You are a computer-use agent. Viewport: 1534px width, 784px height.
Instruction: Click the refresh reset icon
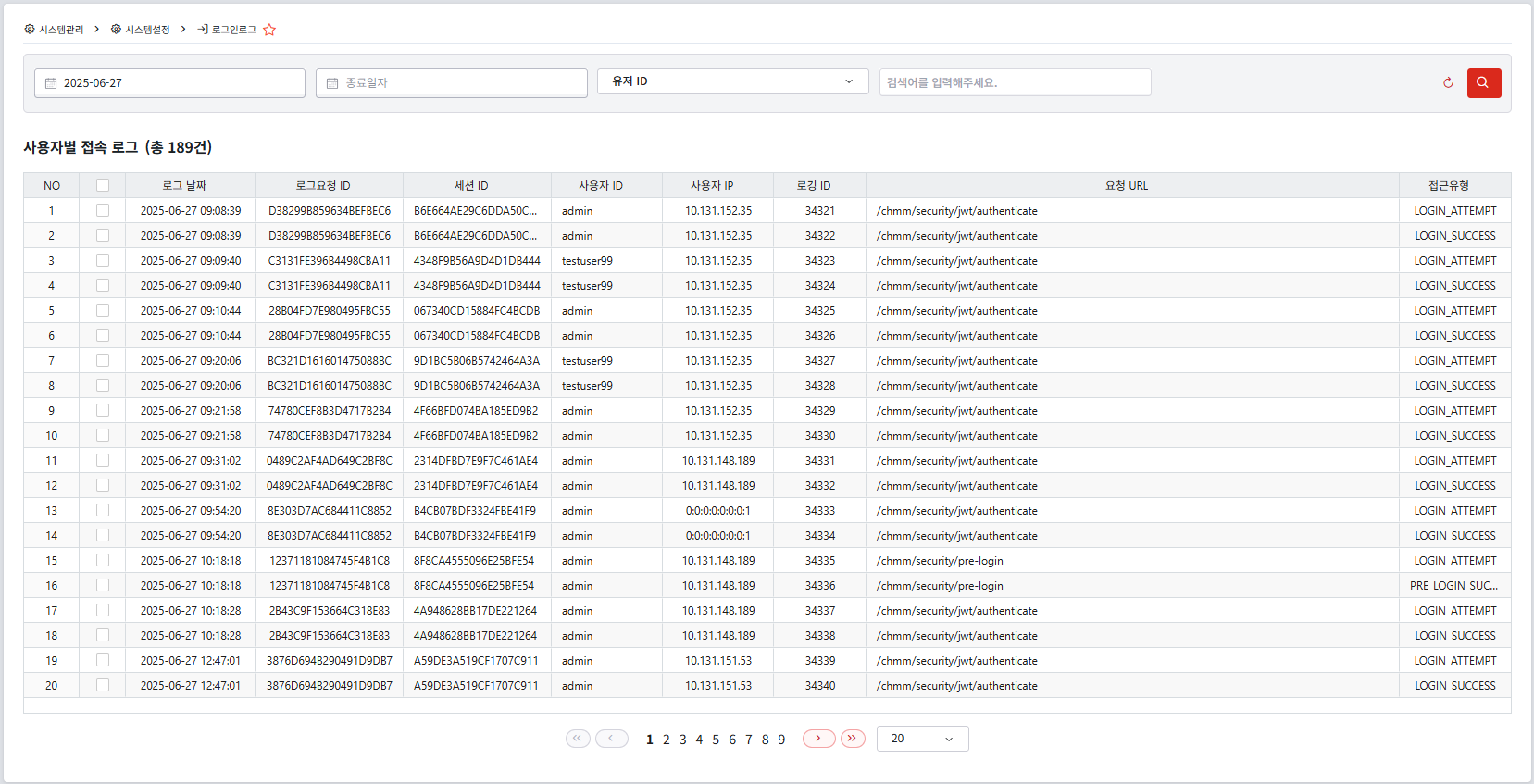(1448, 83)
